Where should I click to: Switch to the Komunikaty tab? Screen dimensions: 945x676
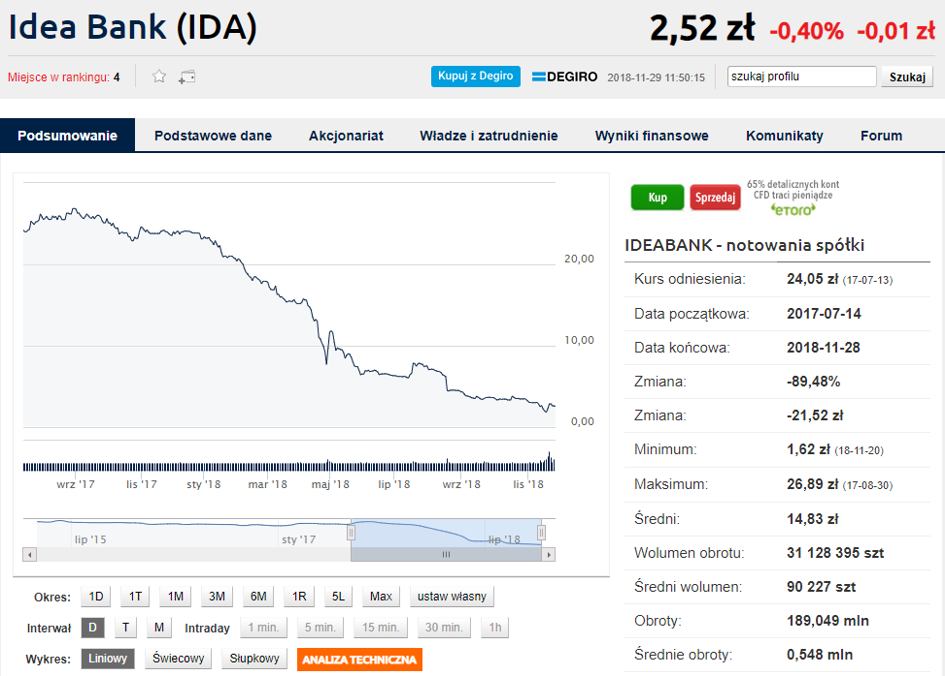coord(785,136)
